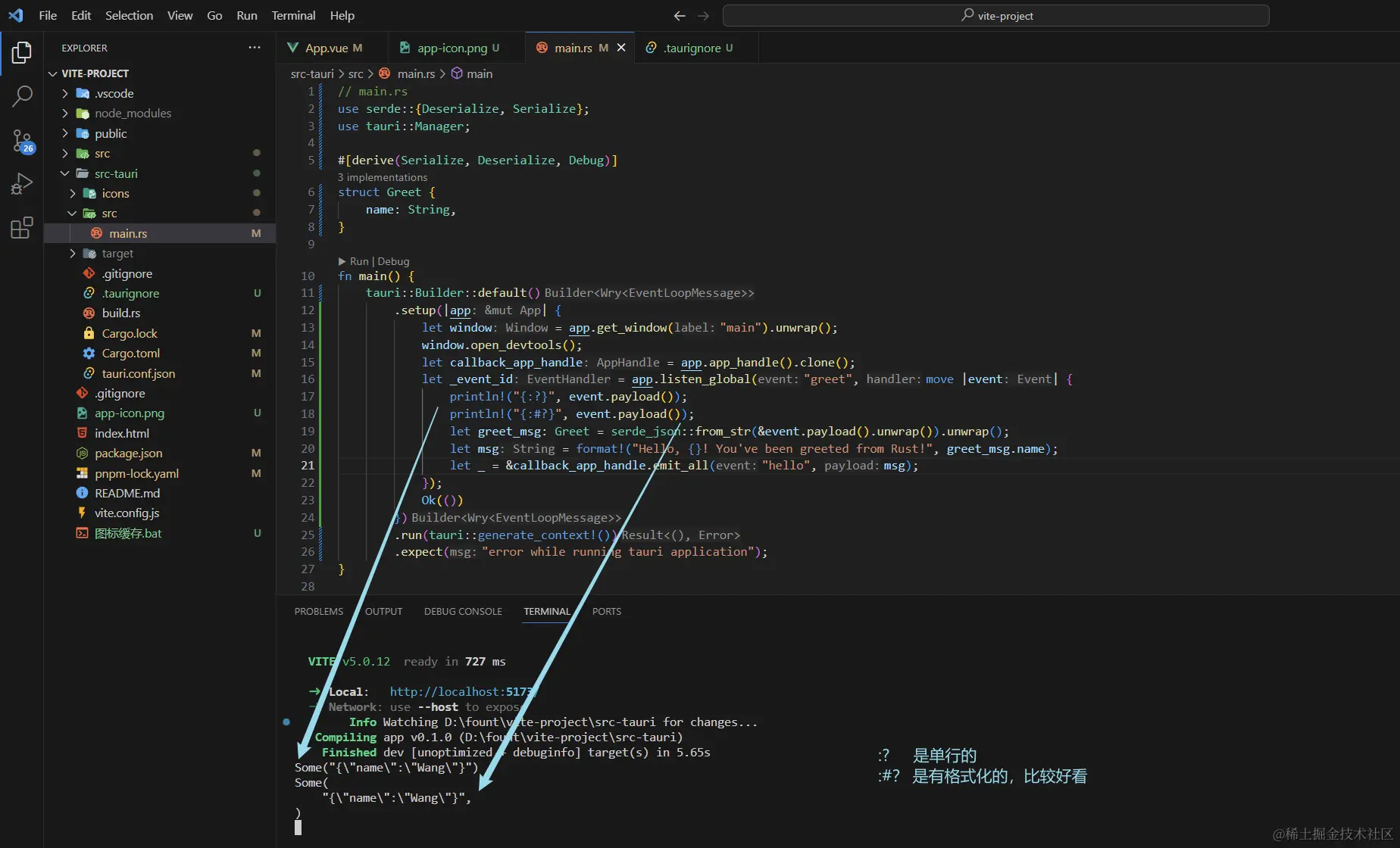The height and width of the screenshot is (848, 1400).
Task: Click main.rs in the breadcrumb path
Action: [x=416, y=73]
